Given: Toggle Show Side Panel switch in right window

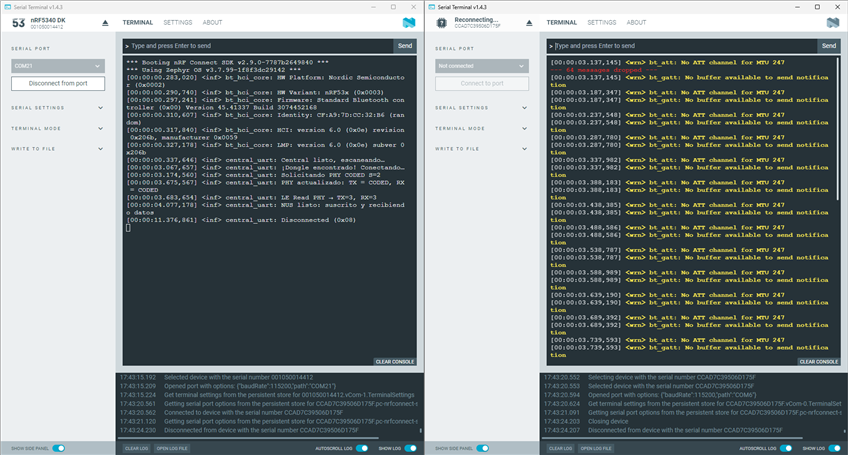Looking at the screenshot, I should pos(482,448).
